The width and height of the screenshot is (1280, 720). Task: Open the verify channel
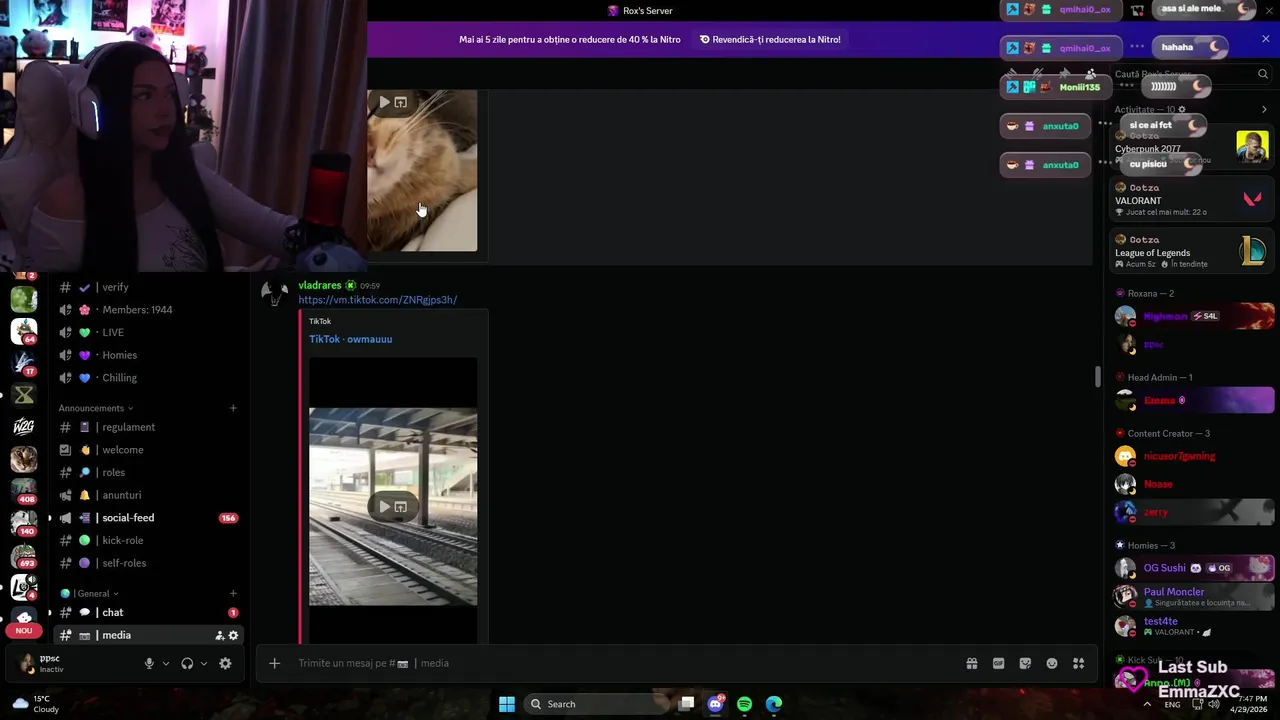pyautogui.click(x=148, y=287)
